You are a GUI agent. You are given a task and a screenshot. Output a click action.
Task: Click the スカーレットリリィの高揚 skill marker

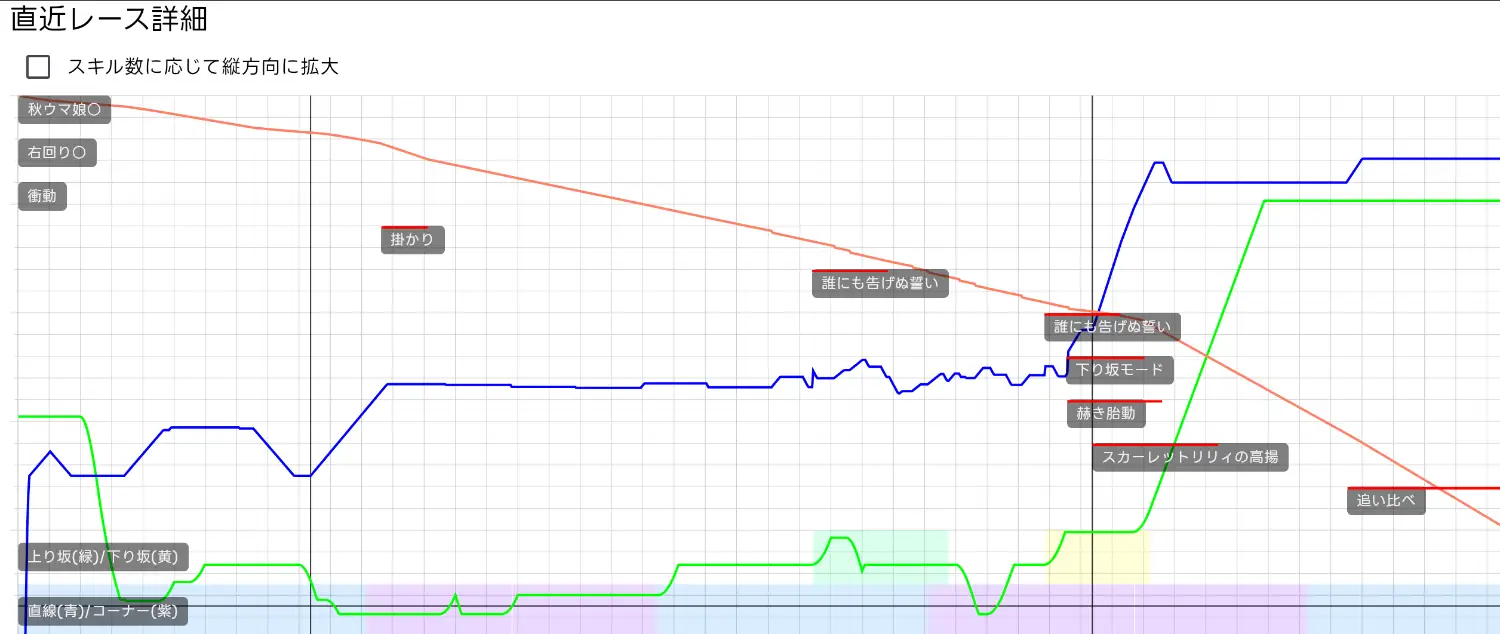pyautogui.click(x=1190, y=458)
